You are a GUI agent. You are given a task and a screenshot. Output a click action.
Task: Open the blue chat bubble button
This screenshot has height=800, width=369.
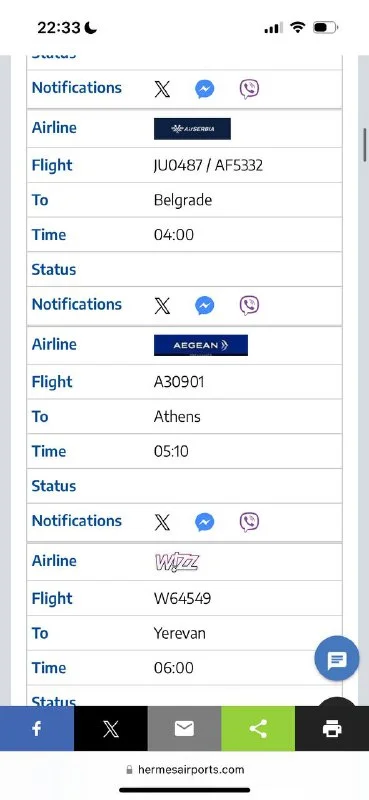coord(337,659)
